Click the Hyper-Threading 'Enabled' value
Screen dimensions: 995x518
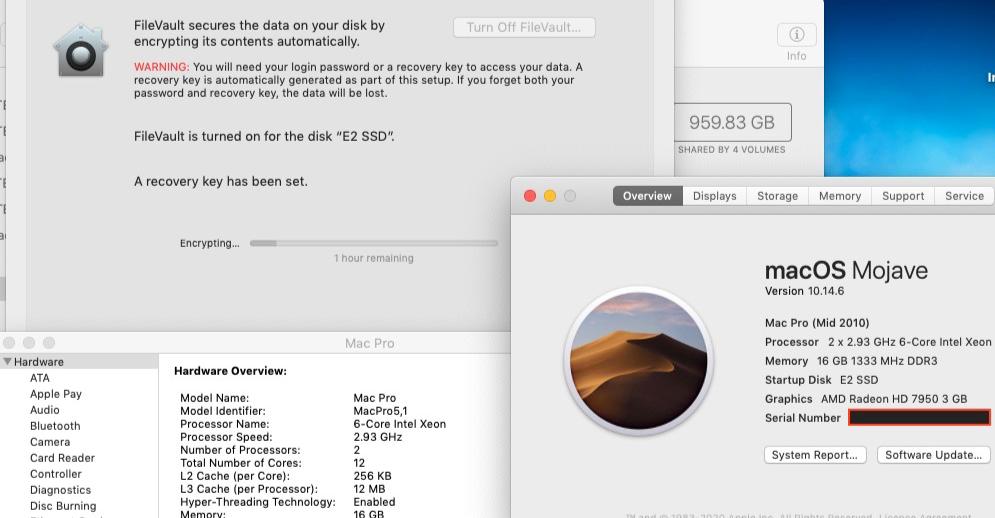click(374, 501)
